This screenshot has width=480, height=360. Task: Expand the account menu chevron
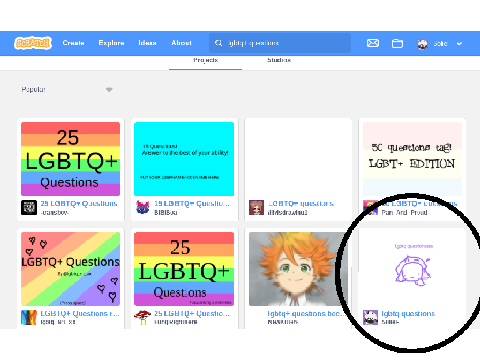(x=459, y=44)
